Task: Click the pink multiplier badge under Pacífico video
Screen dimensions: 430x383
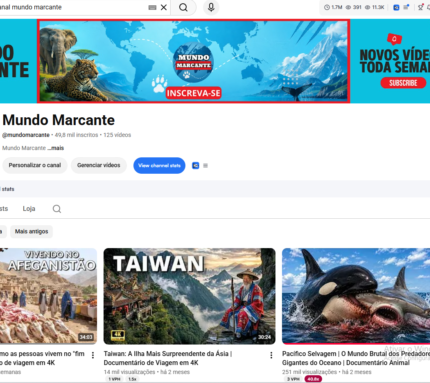Action: [313, 379]
